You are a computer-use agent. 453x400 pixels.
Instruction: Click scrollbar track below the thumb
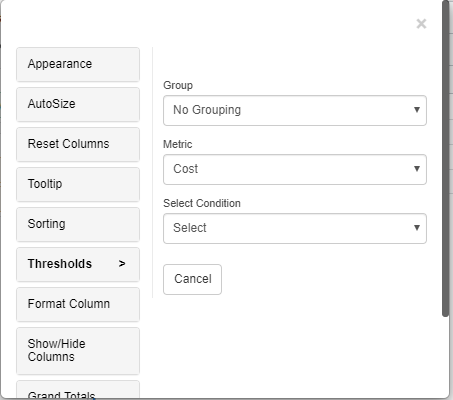(x=445, y=357)
